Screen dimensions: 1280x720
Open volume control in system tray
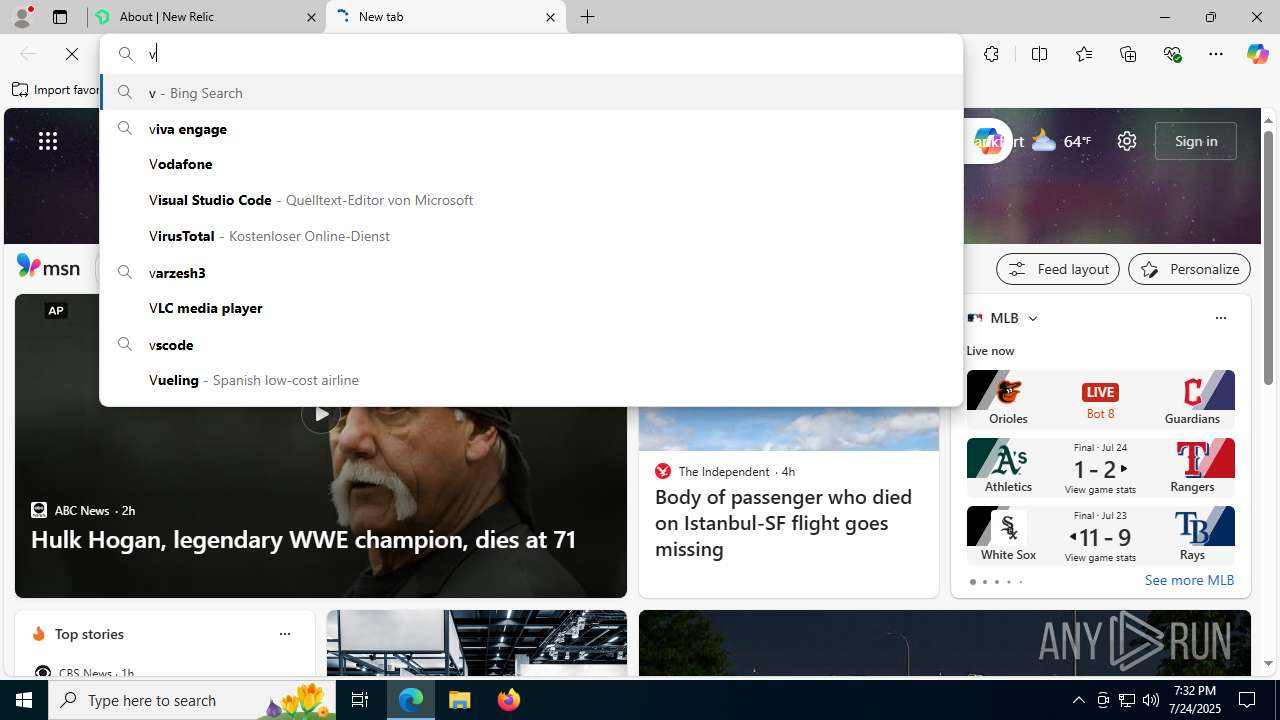click(x=1151, y=700)
